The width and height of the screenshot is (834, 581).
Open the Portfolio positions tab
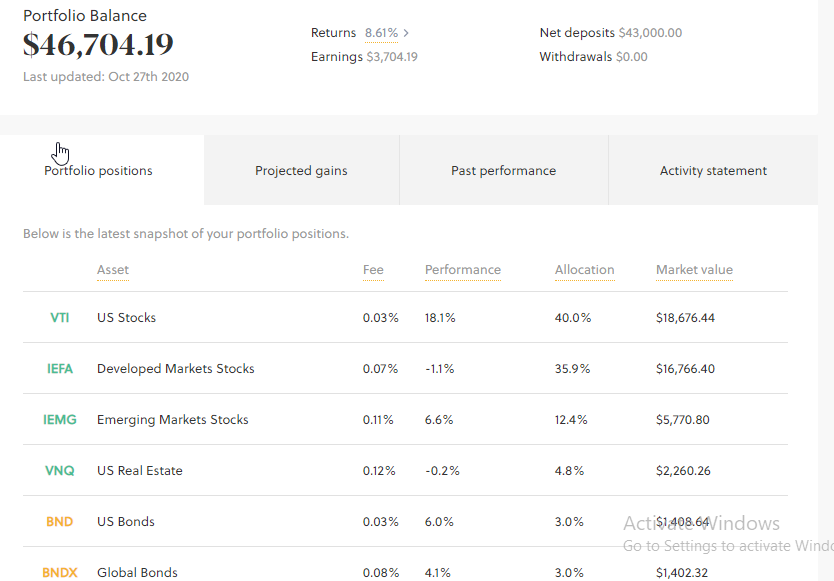pos(99,171)
